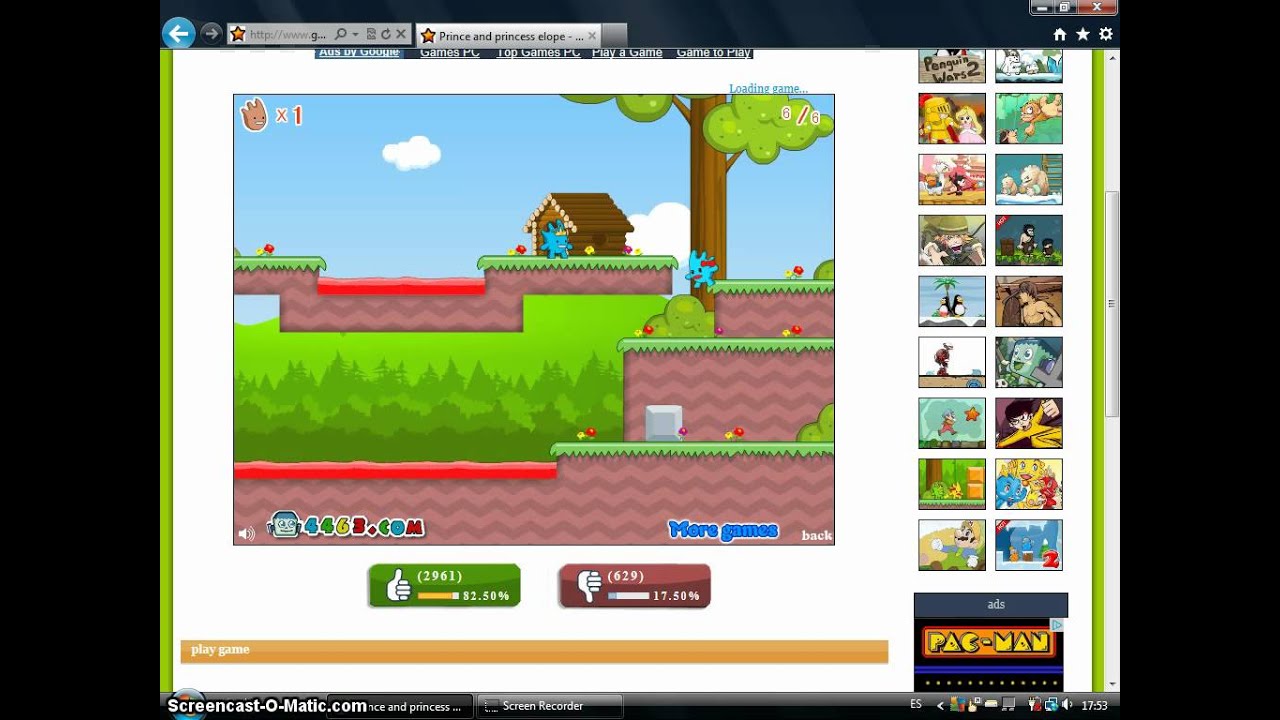Click the AdChoices icon on Pac-Man ad
This screenshot has width=1280, height=720.
pyautogui.click(x=1057, y=624)
